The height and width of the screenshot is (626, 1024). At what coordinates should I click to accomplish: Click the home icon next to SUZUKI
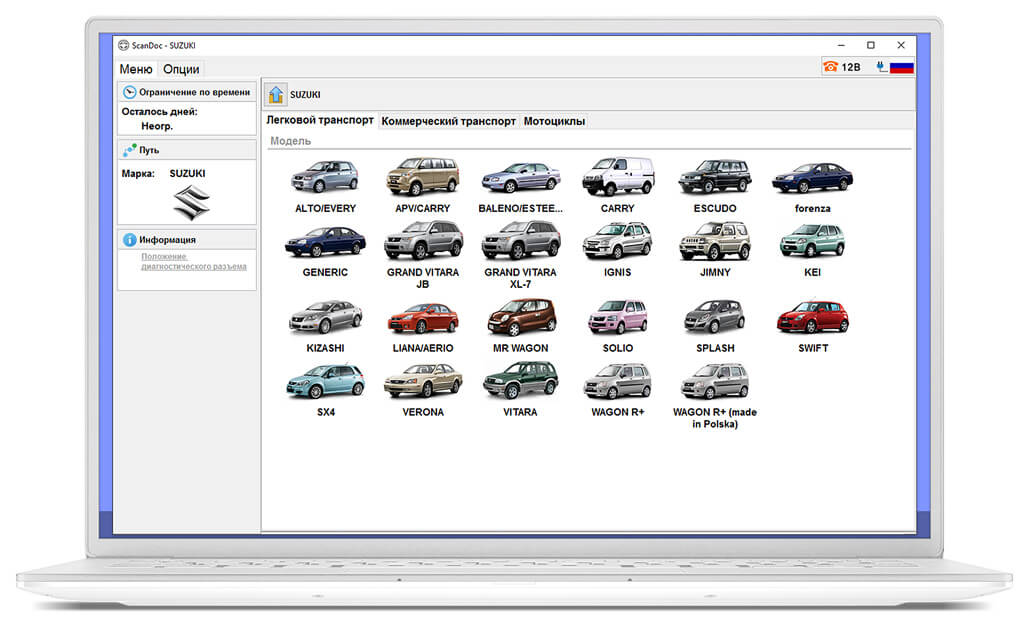click(x=276, y=95)
